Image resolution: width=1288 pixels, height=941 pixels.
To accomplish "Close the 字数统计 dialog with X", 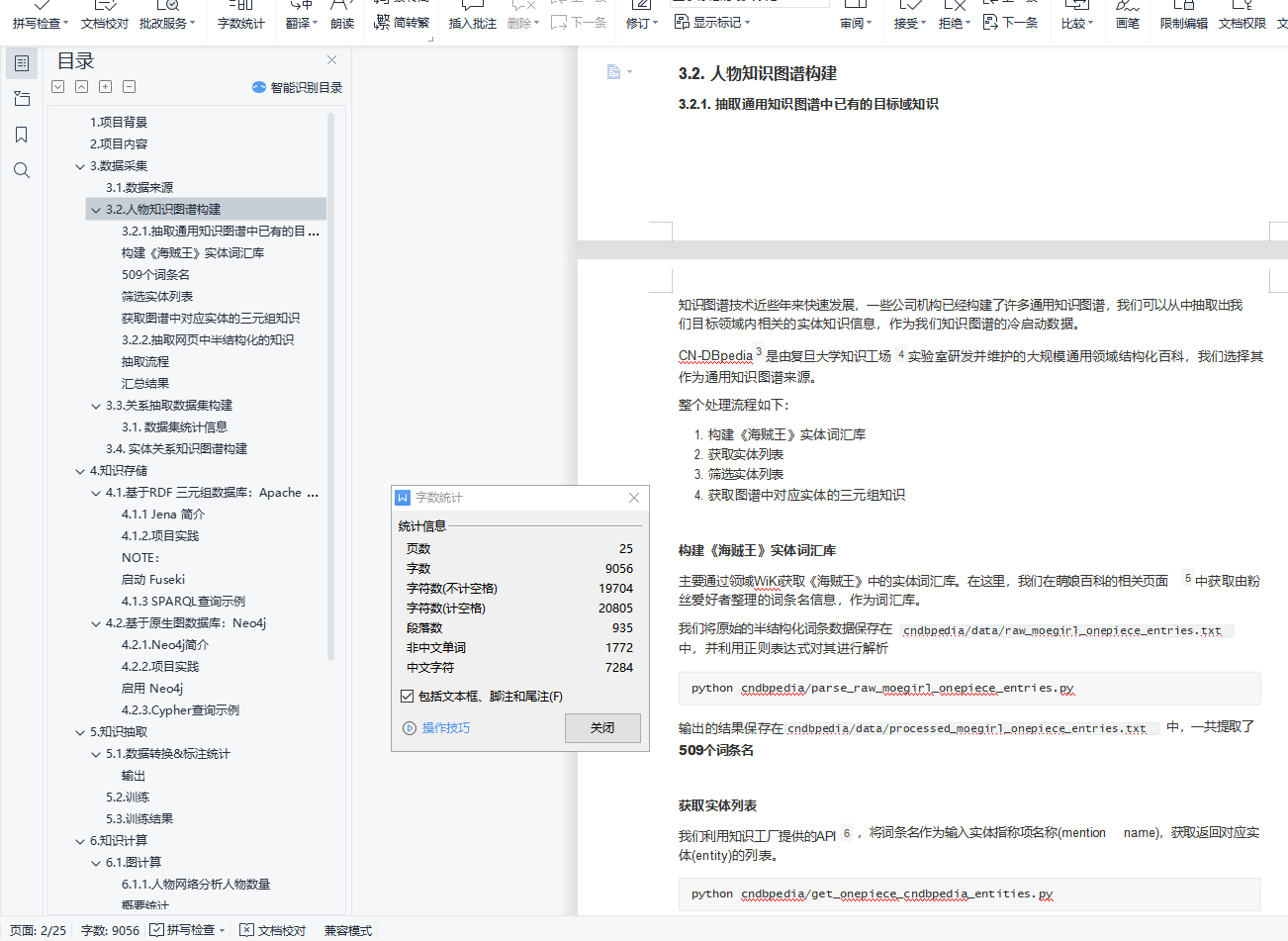I will 634,498.
